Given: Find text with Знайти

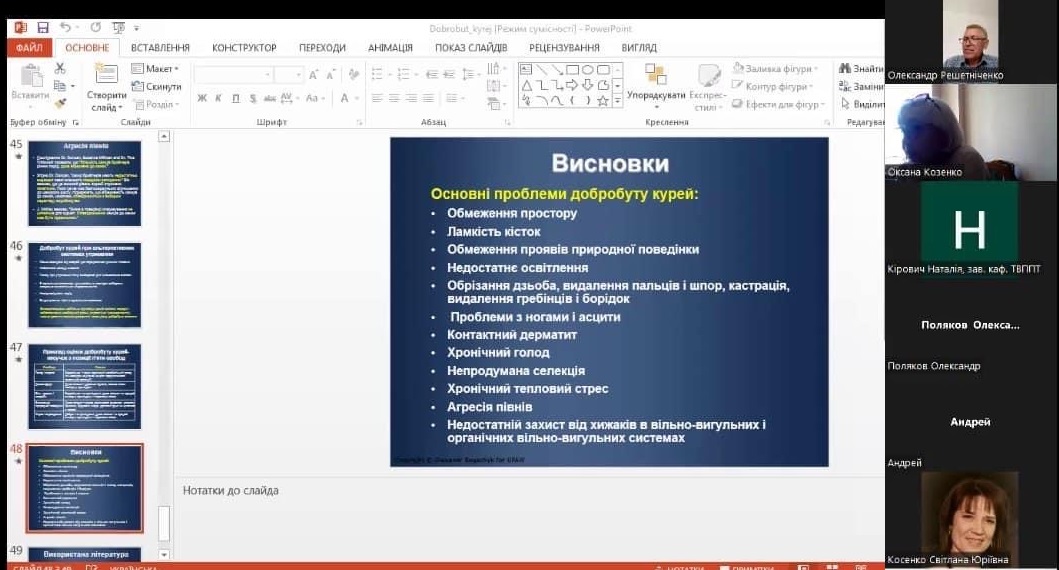Looking at the screenshot, I should point(860,68).
